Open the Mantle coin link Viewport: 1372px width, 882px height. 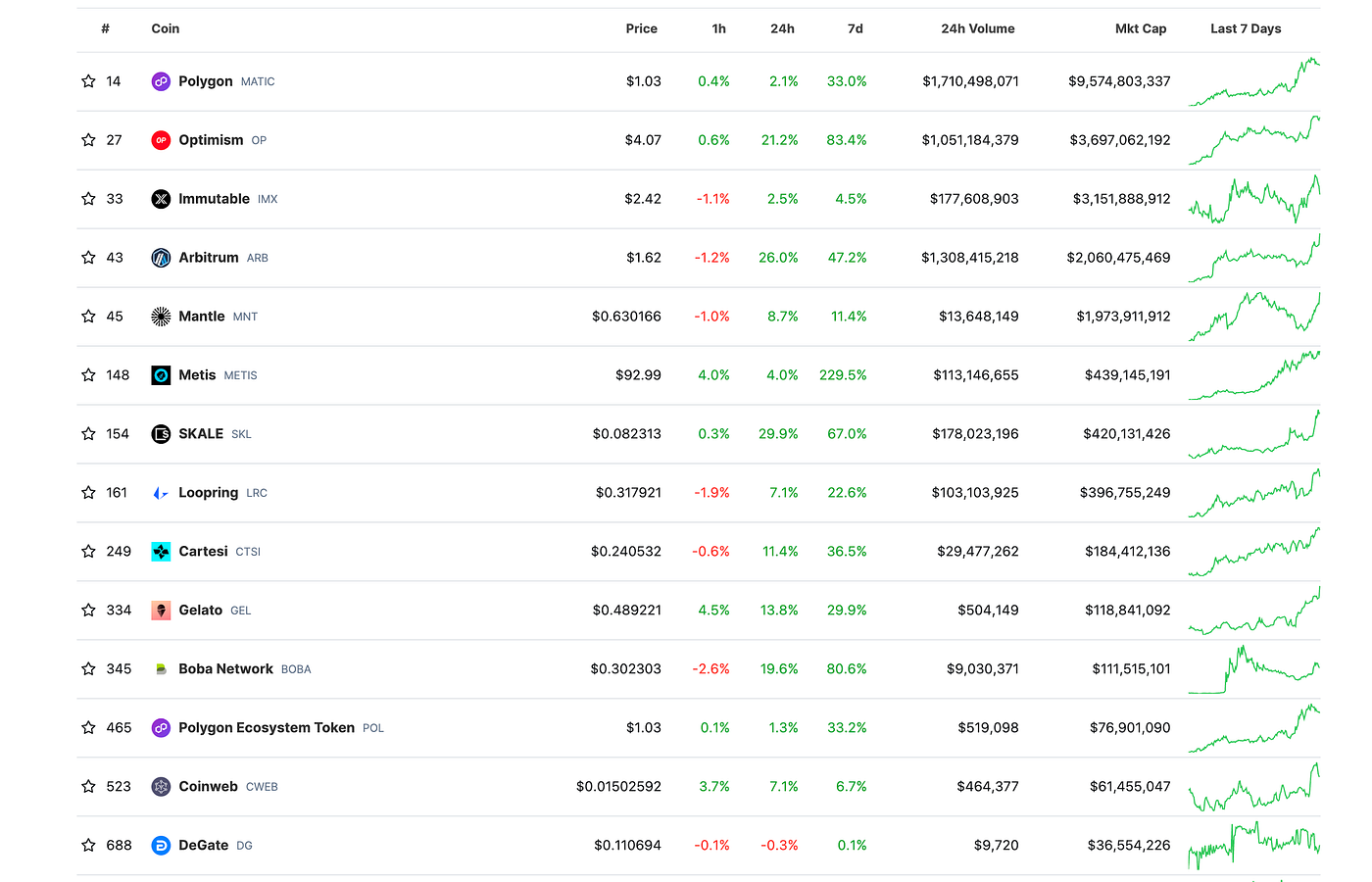202,317
